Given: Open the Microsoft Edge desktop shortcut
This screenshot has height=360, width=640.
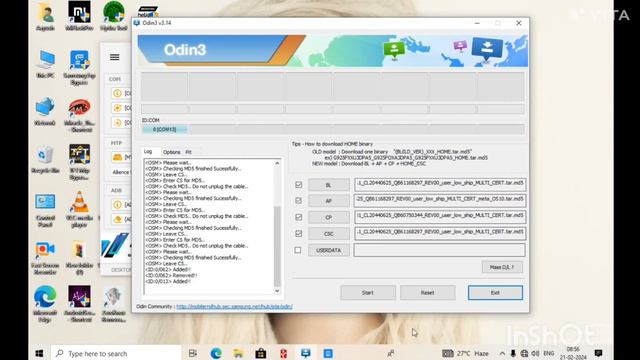Looking at the screenshot, I should (45, 304).
